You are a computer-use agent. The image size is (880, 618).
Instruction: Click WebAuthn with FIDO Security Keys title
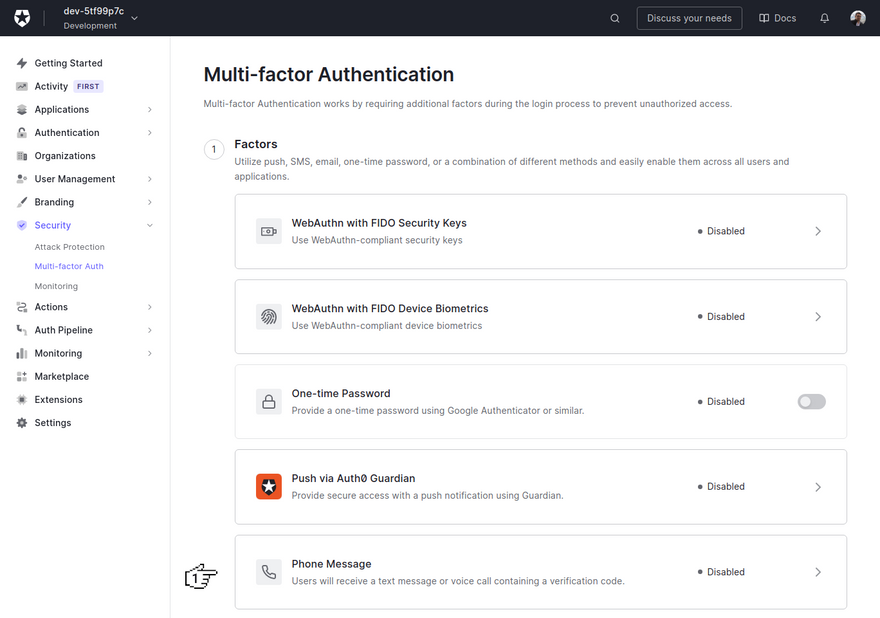click(379, 223)
